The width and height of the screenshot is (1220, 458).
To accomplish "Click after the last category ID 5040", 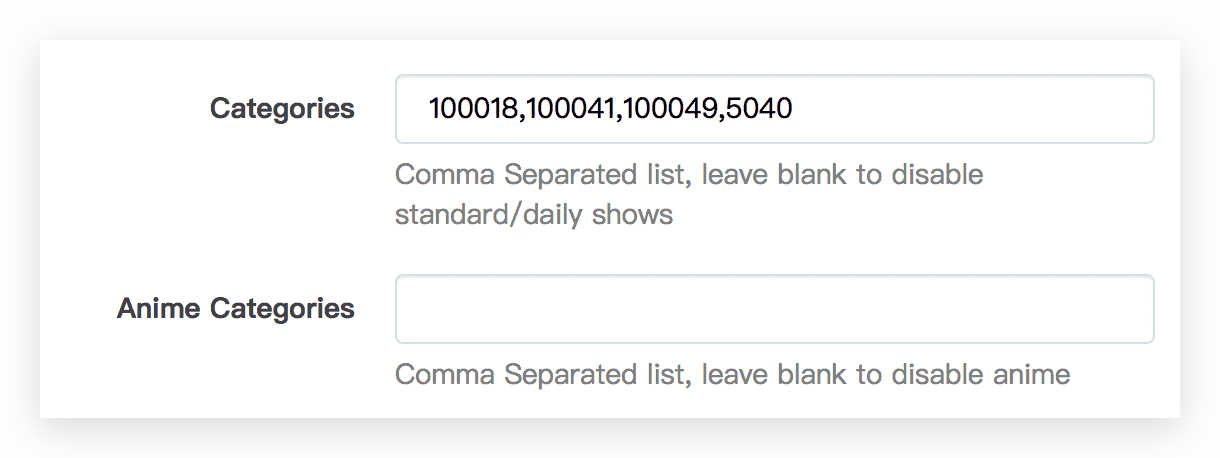I will pos(795,109).
